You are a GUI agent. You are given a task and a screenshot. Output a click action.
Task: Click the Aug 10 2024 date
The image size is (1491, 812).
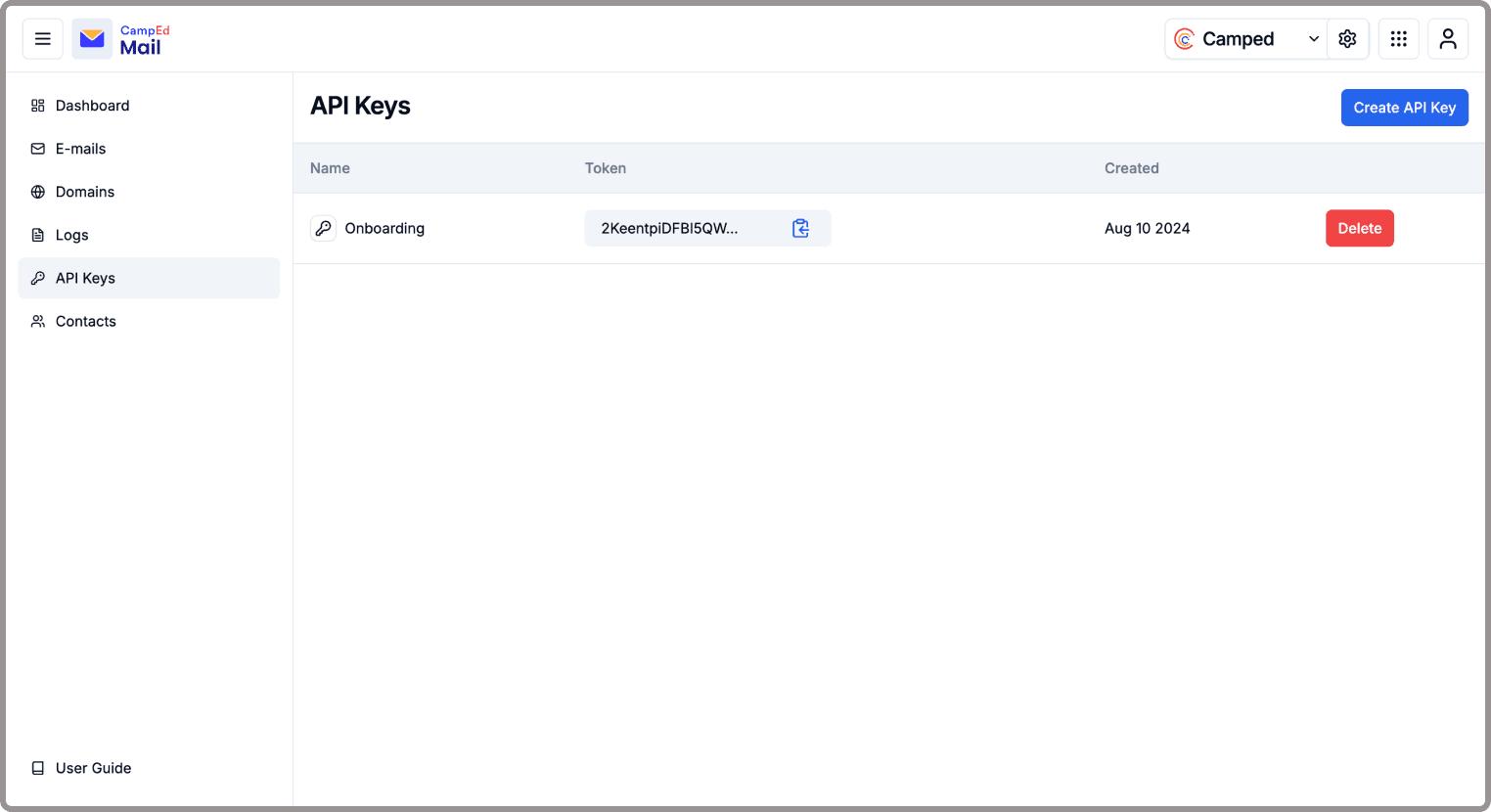[x=1148, y=228]
